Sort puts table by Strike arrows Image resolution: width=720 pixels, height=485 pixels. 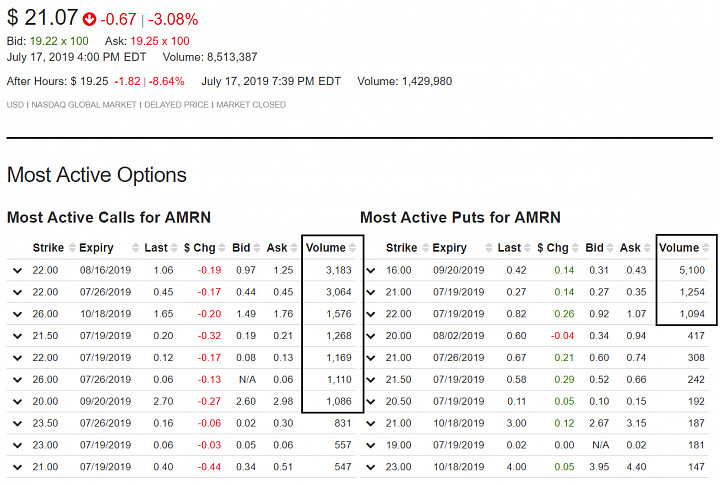pyautogui.click(x=426, y=248)
